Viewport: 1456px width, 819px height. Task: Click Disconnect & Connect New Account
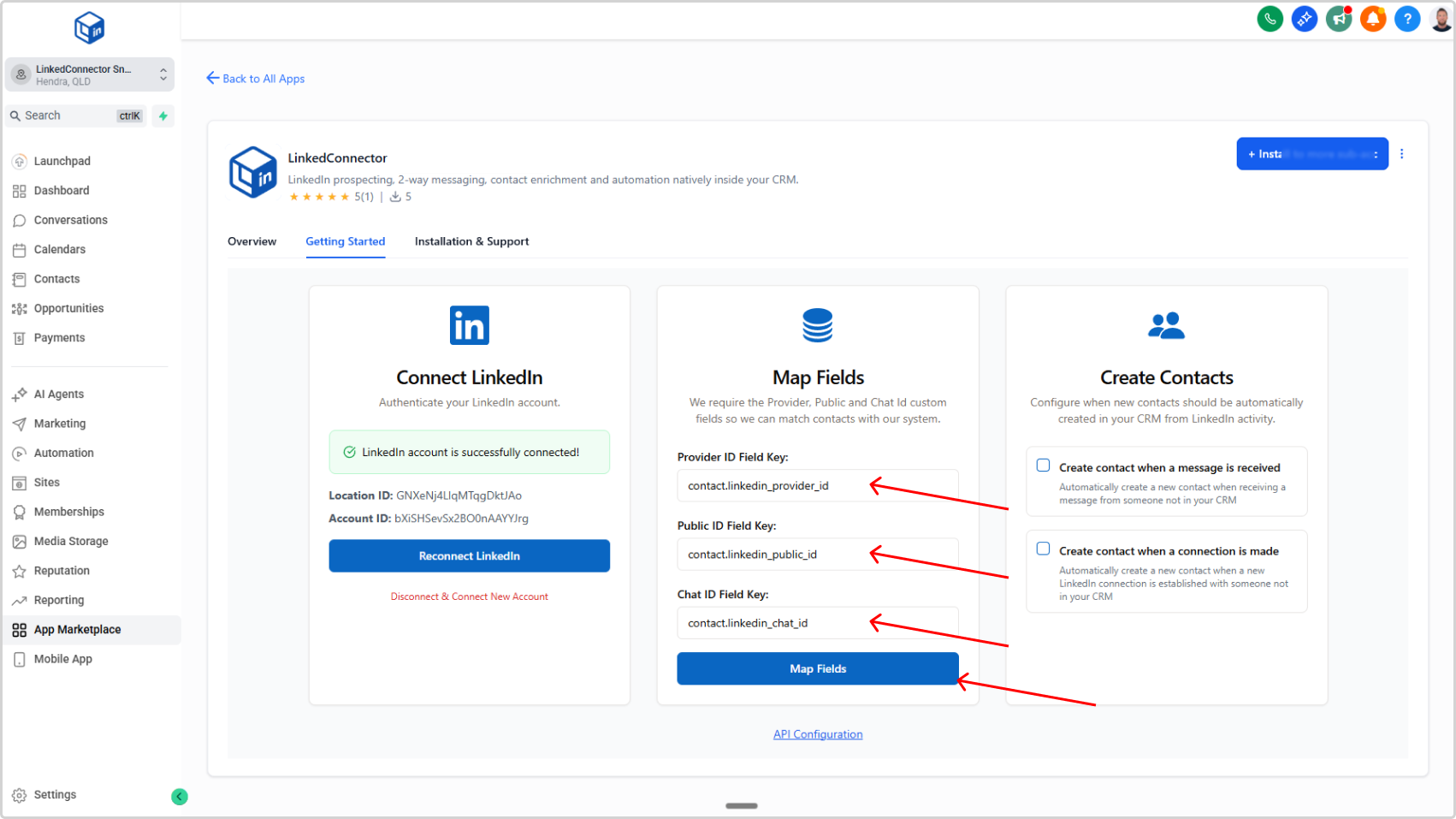click(x=469, y=596)
